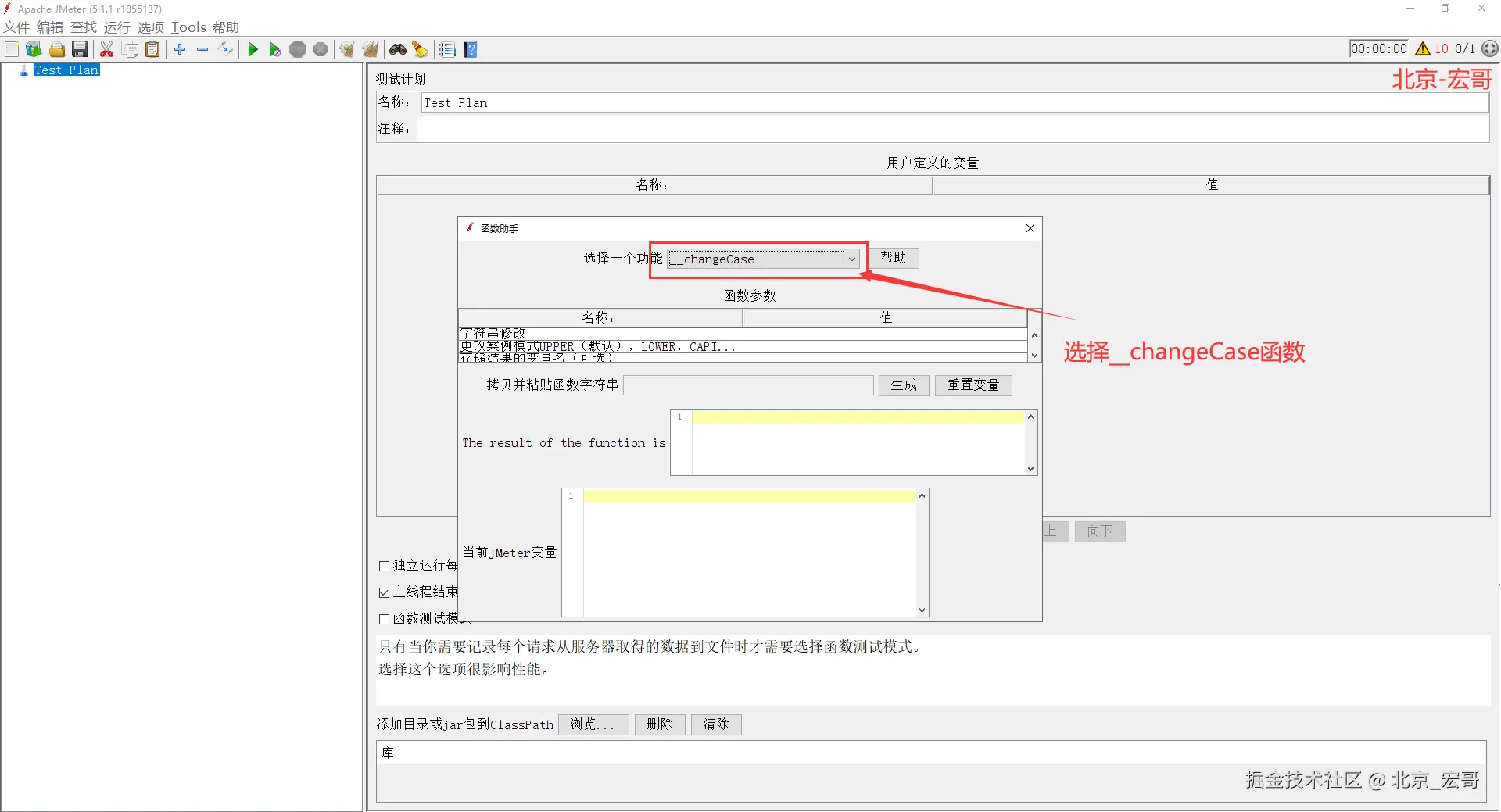The image size is (1501, 812).
Task: Open the Tools menu
Action: point(188,27)
